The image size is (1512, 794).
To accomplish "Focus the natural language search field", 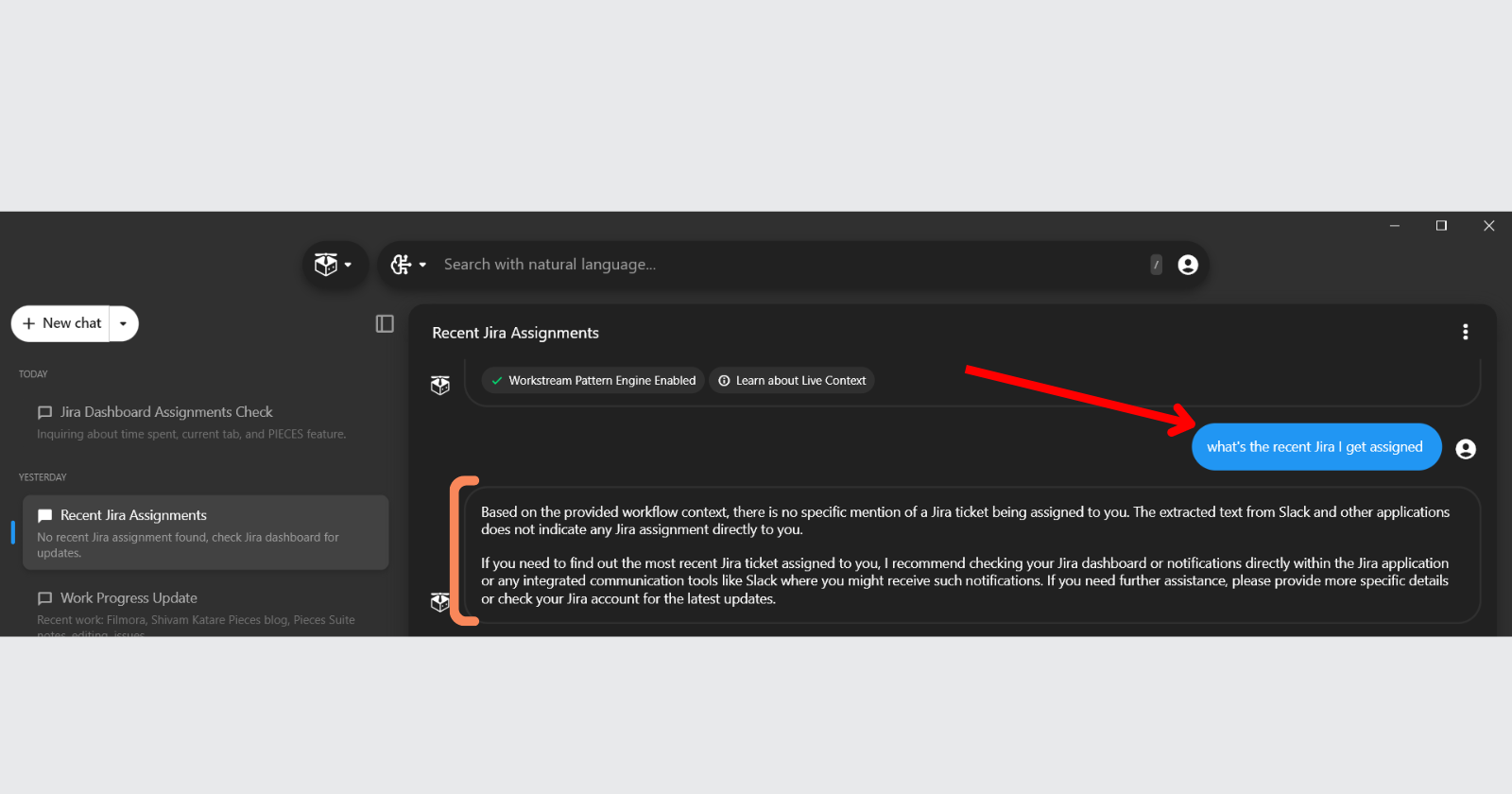I will click(x=792, y=265).
